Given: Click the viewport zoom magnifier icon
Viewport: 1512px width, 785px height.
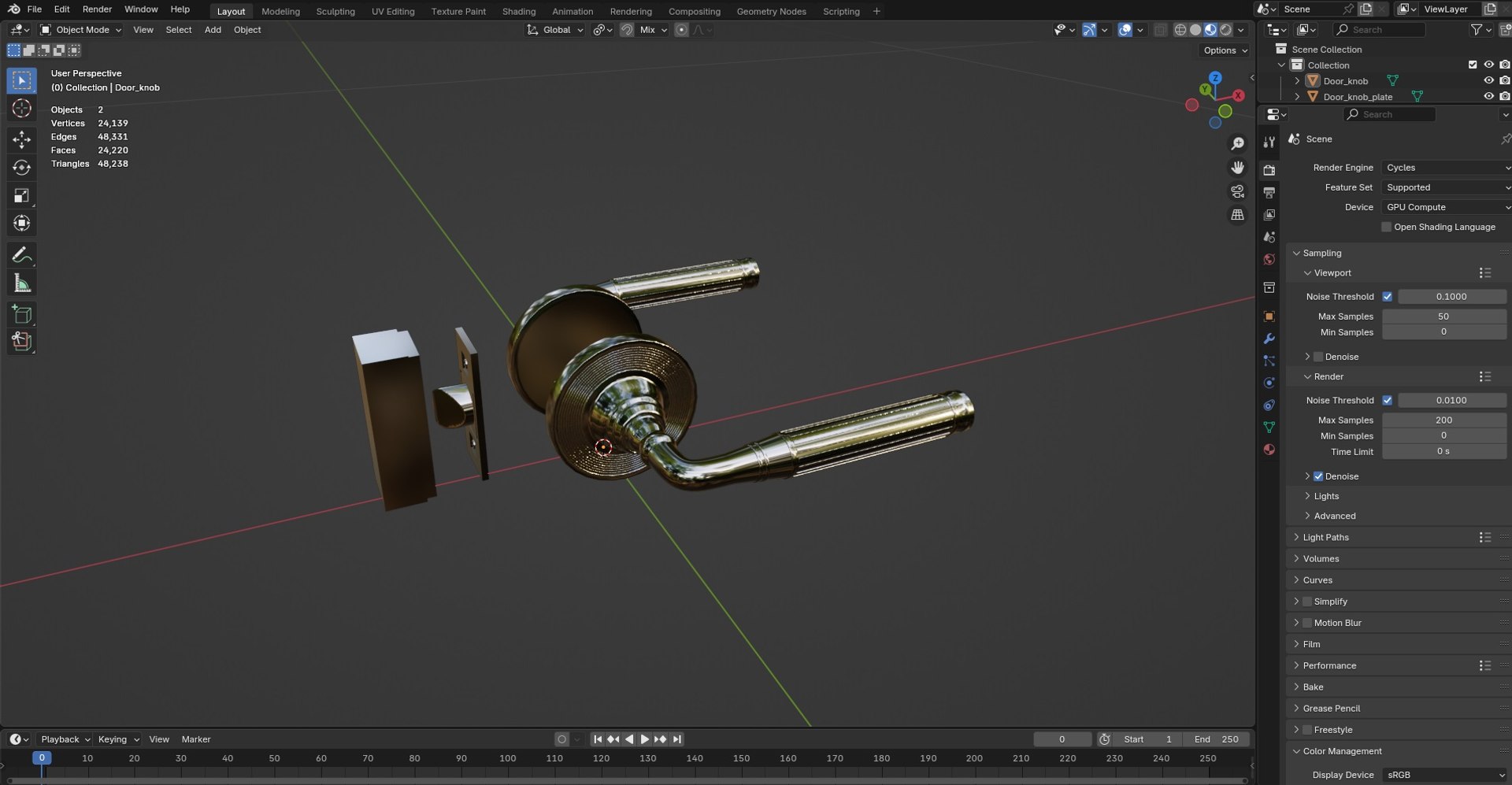Looking at the screenshot, I should (x=1238, y=143).
